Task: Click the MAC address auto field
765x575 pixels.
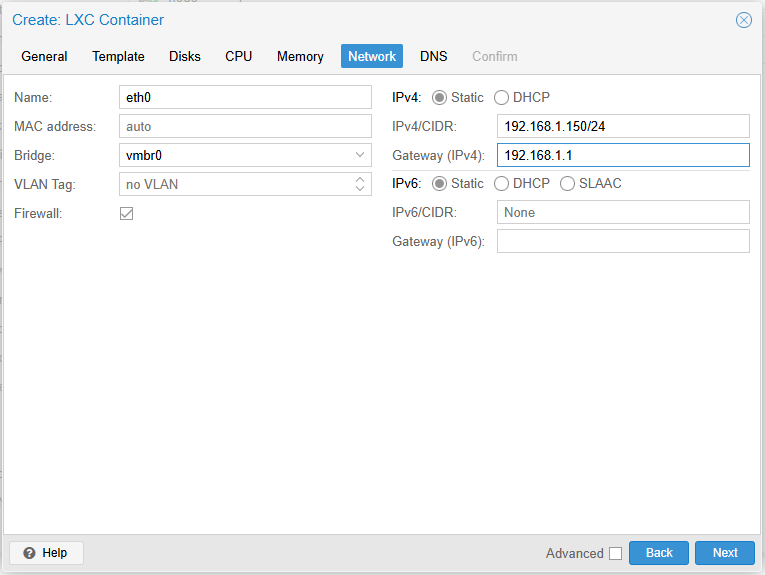Action: [245, 126]
